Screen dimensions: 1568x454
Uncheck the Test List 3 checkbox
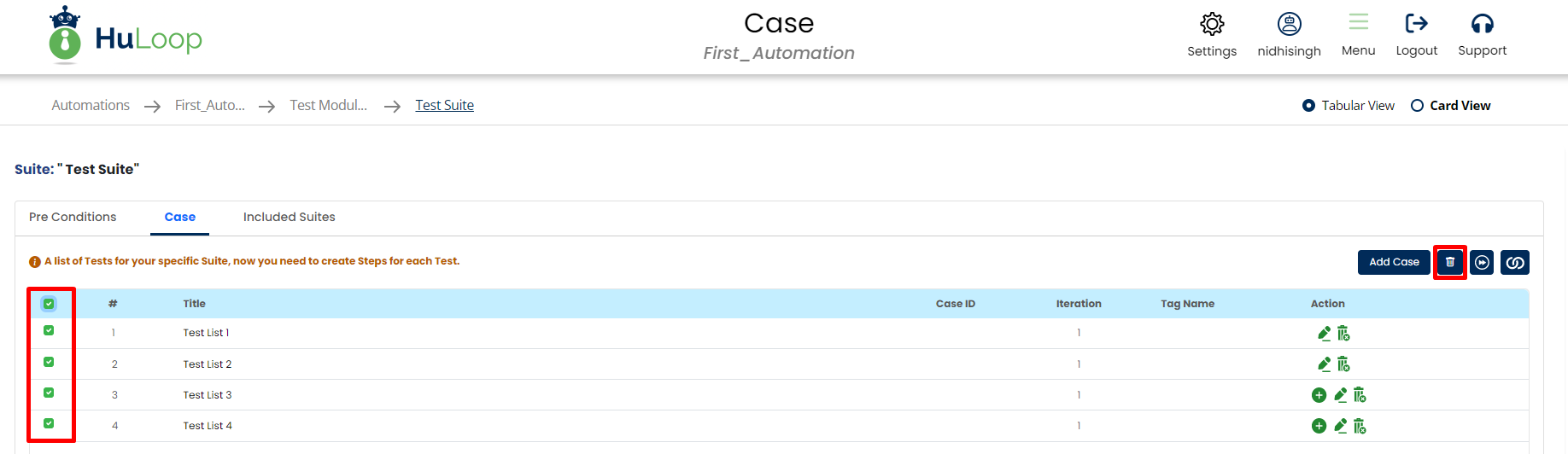tap(49, 393)
